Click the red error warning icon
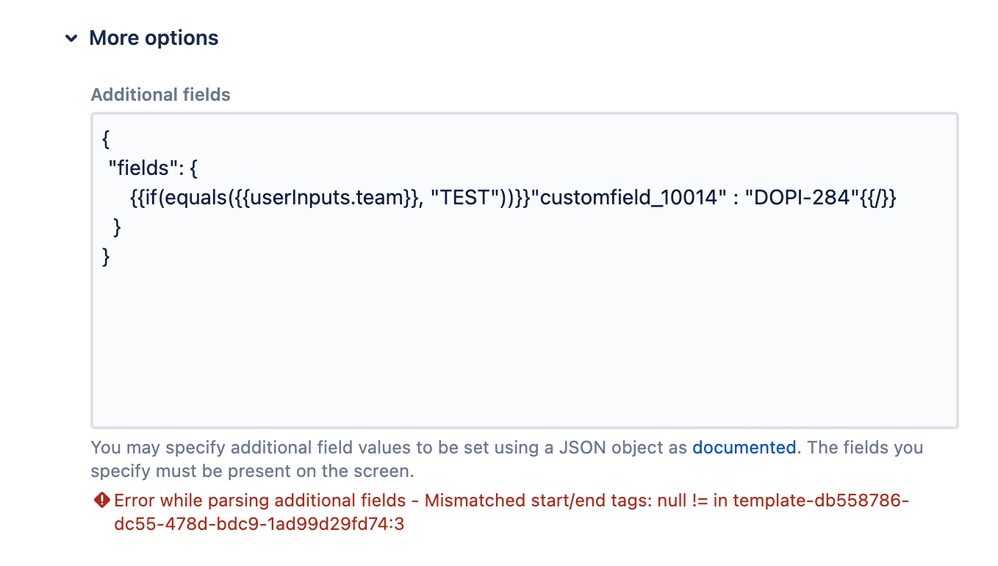 click(102, 500)
